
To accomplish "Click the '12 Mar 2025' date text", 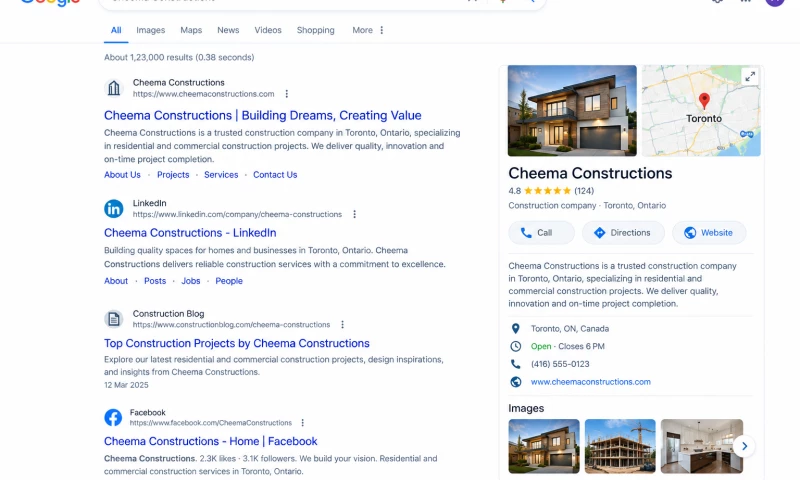I will pyautogui.click(x=127, y=385).
